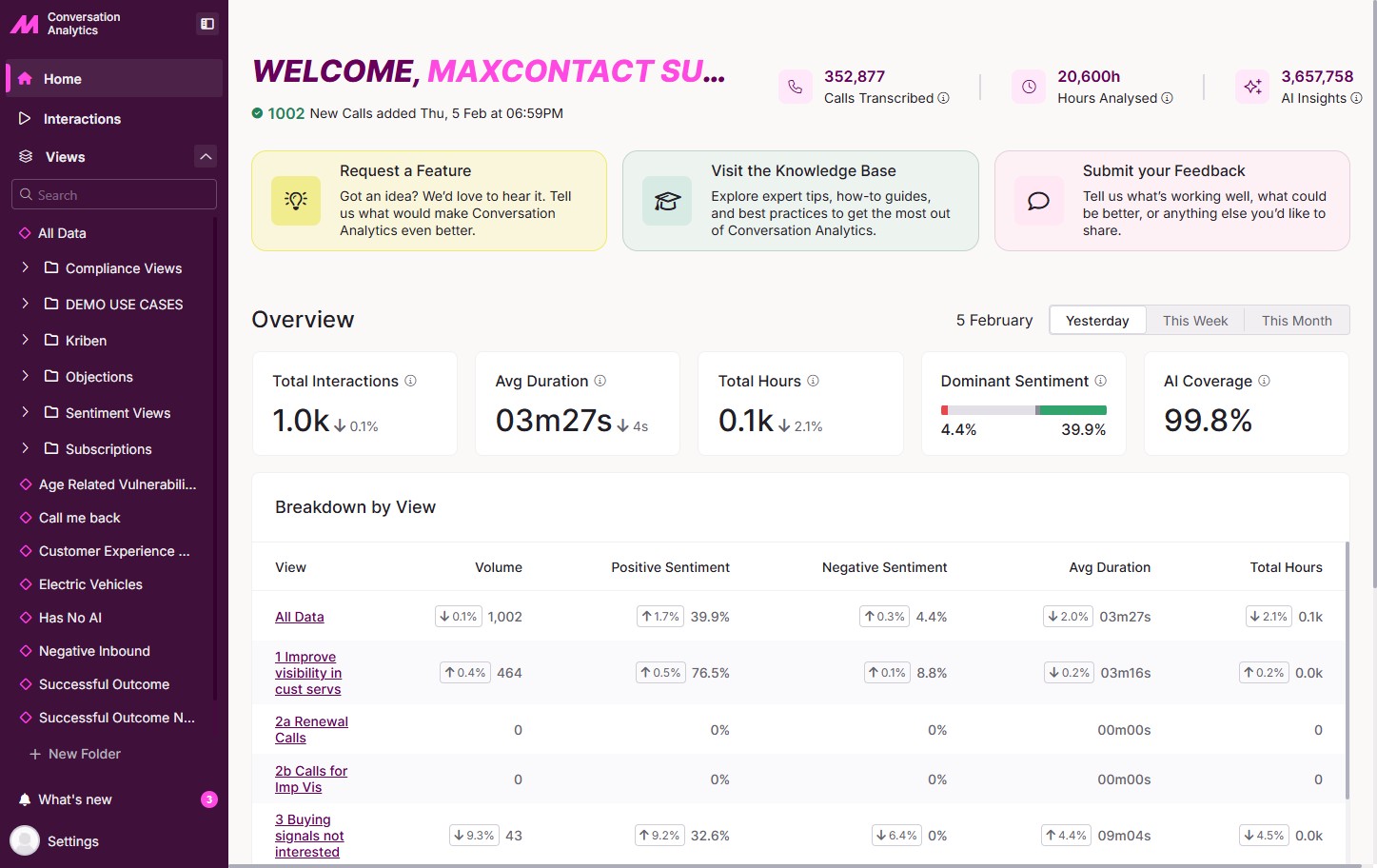Viewport: 1377px width, 868px height.
Task: Open the Has No AI view
Action: [x=69, y=618]
